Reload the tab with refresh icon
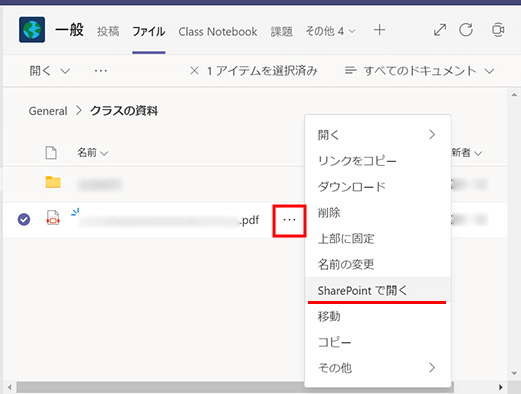 [x=466, y=30]
